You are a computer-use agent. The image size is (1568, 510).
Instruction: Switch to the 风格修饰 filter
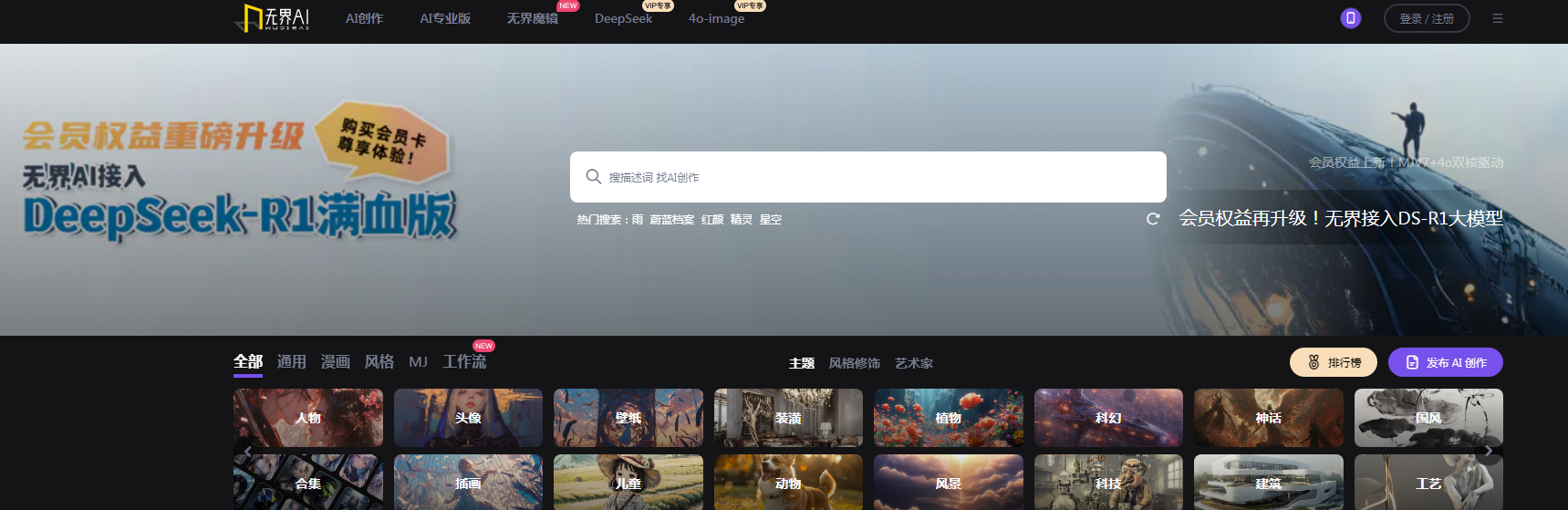click(x=854, y=363)
